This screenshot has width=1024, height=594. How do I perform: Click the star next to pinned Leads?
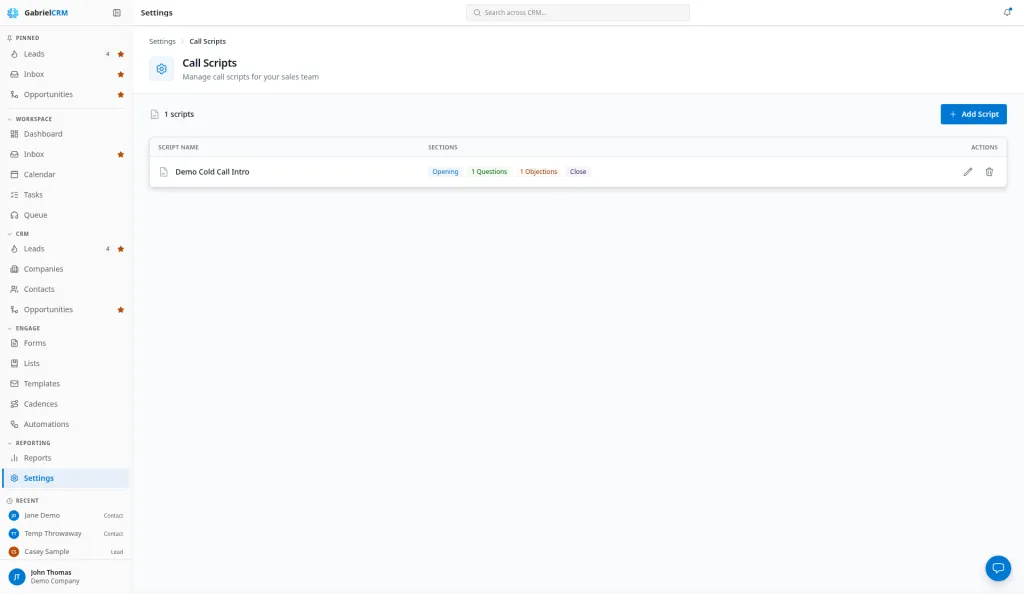click(x=121, y=54)
